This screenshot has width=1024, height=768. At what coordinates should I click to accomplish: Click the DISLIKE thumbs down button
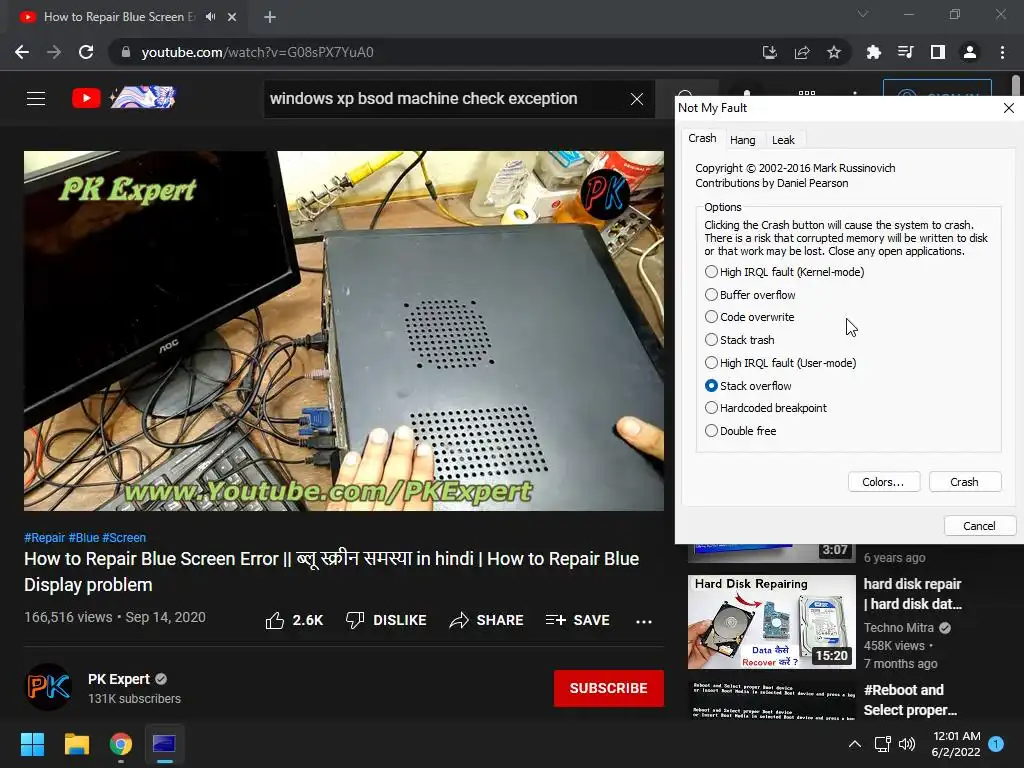tap(386, 620)
